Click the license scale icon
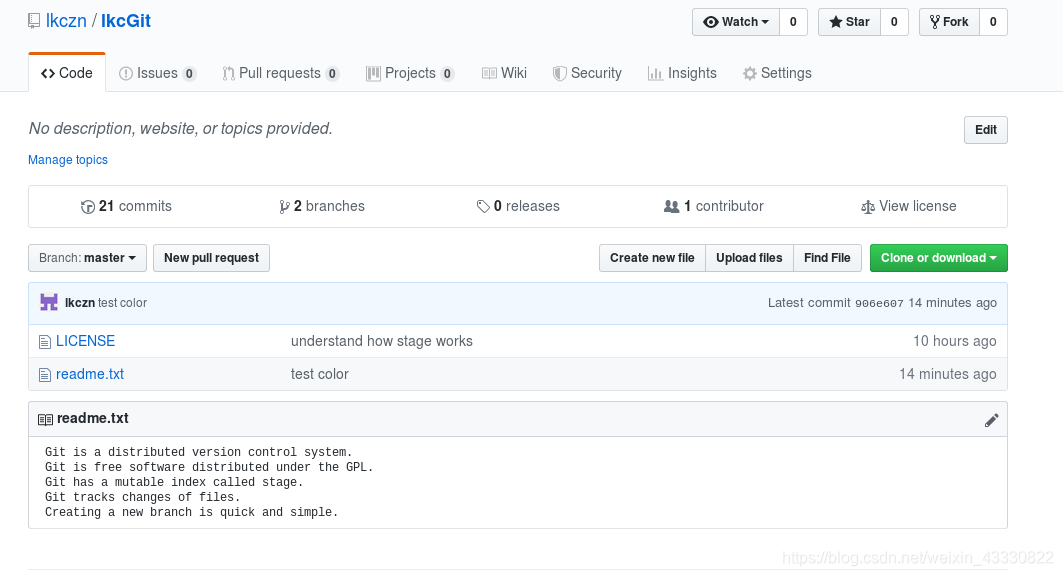1063x576 pixels. pyautogui.click(x=868, y=207)
